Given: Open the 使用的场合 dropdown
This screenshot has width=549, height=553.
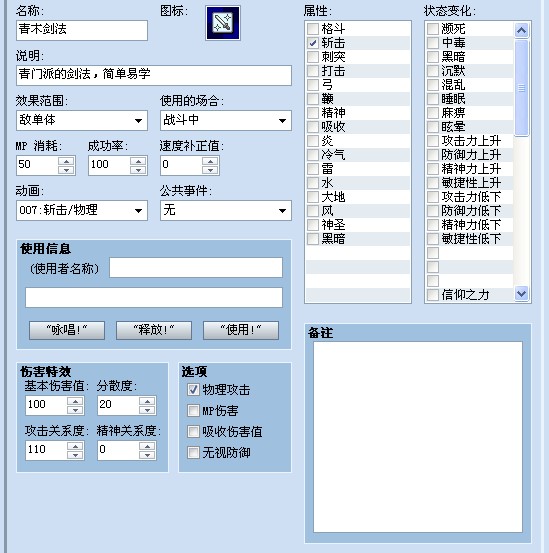Looking at the screenshot, I should point(226,121).
